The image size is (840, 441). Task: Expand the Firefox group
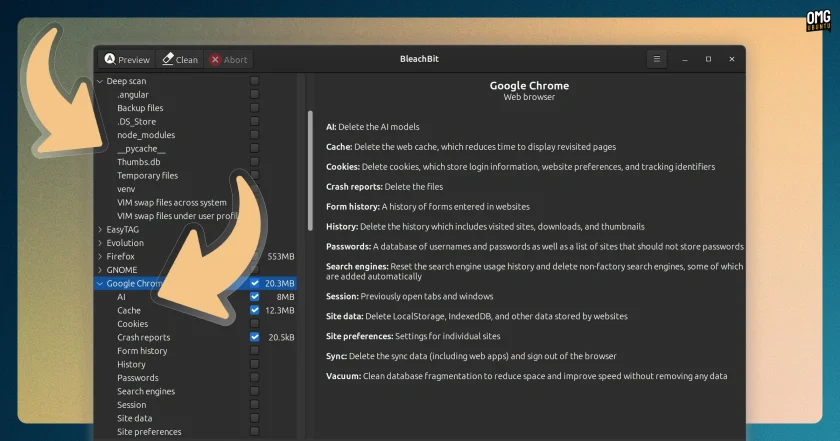pyautogui.click(x=100, y=256)
